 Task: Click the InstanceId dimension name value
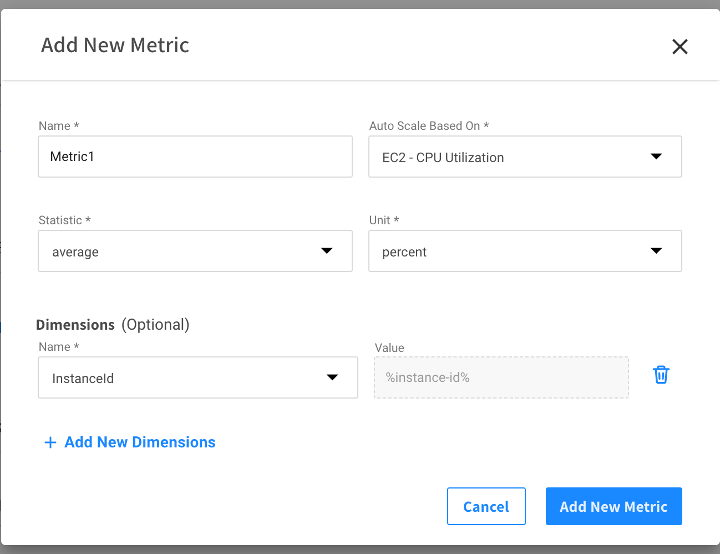point(84,378)
